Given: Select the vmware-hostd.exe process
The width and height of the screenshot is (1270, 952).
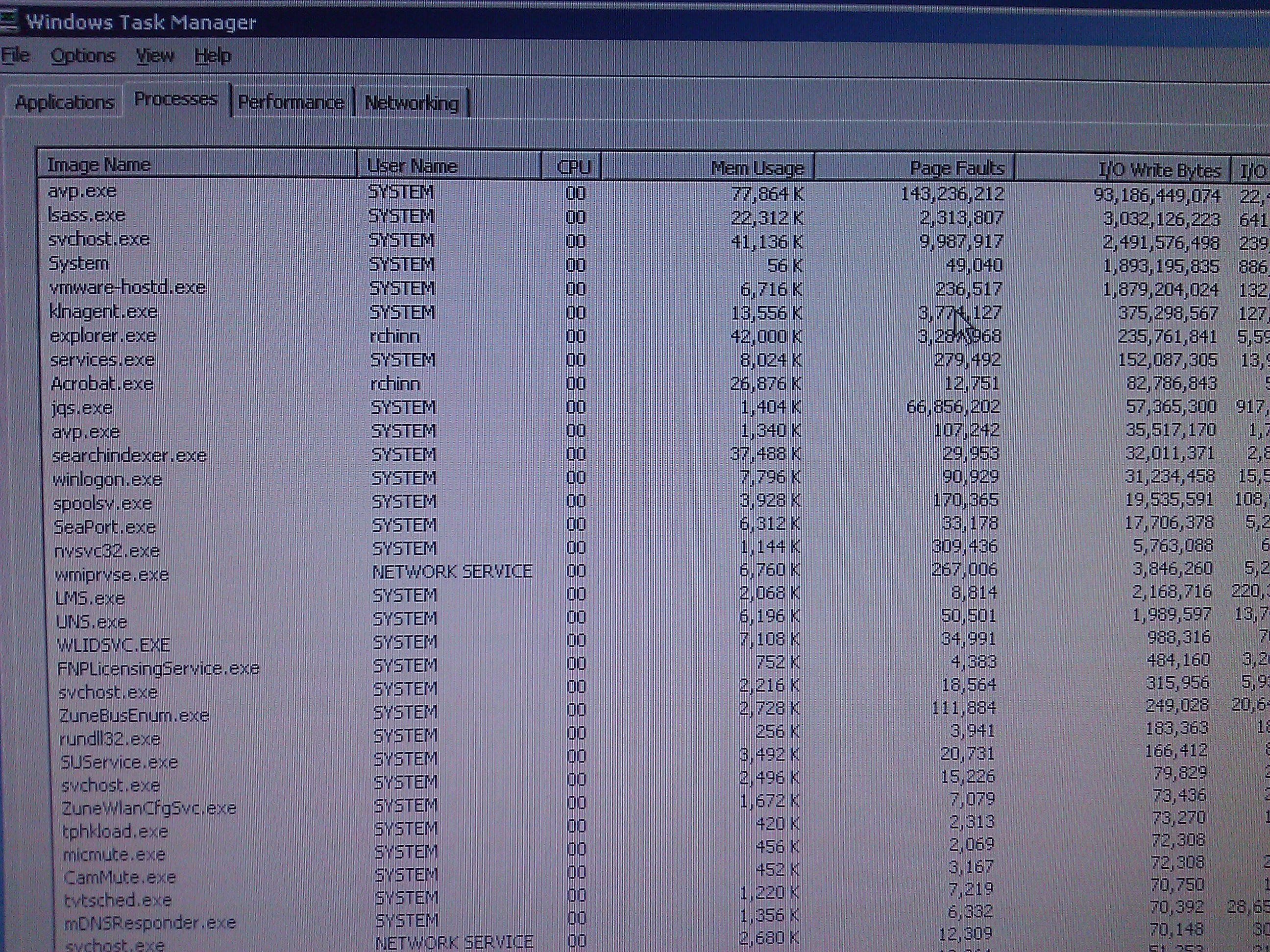Looking at the screenshot, I should [x=127, y=287].
